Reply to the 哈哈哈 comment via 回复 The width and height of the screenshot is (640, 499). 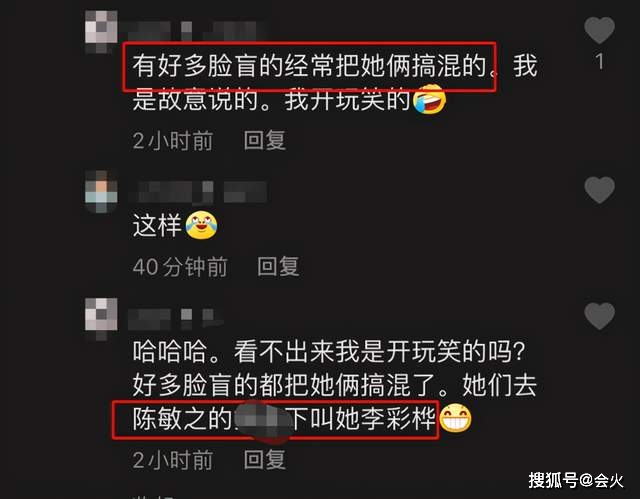(x=264, y=459)
